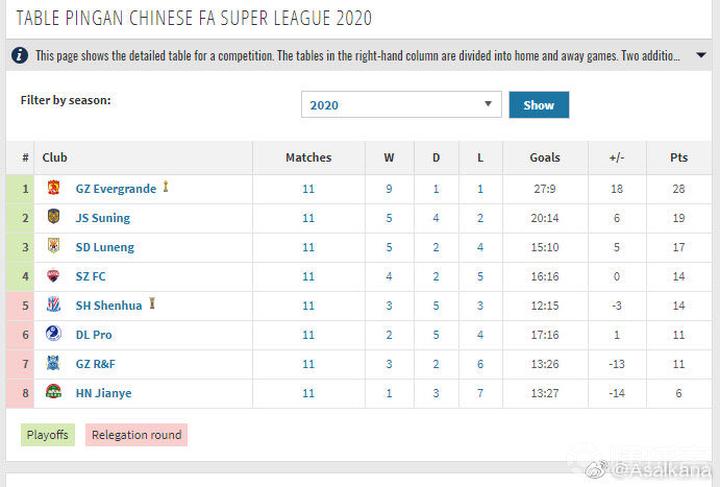Open the 2020 season filter dropdown
The width and height of the screenshot is (720, 487).
point(401,105)
